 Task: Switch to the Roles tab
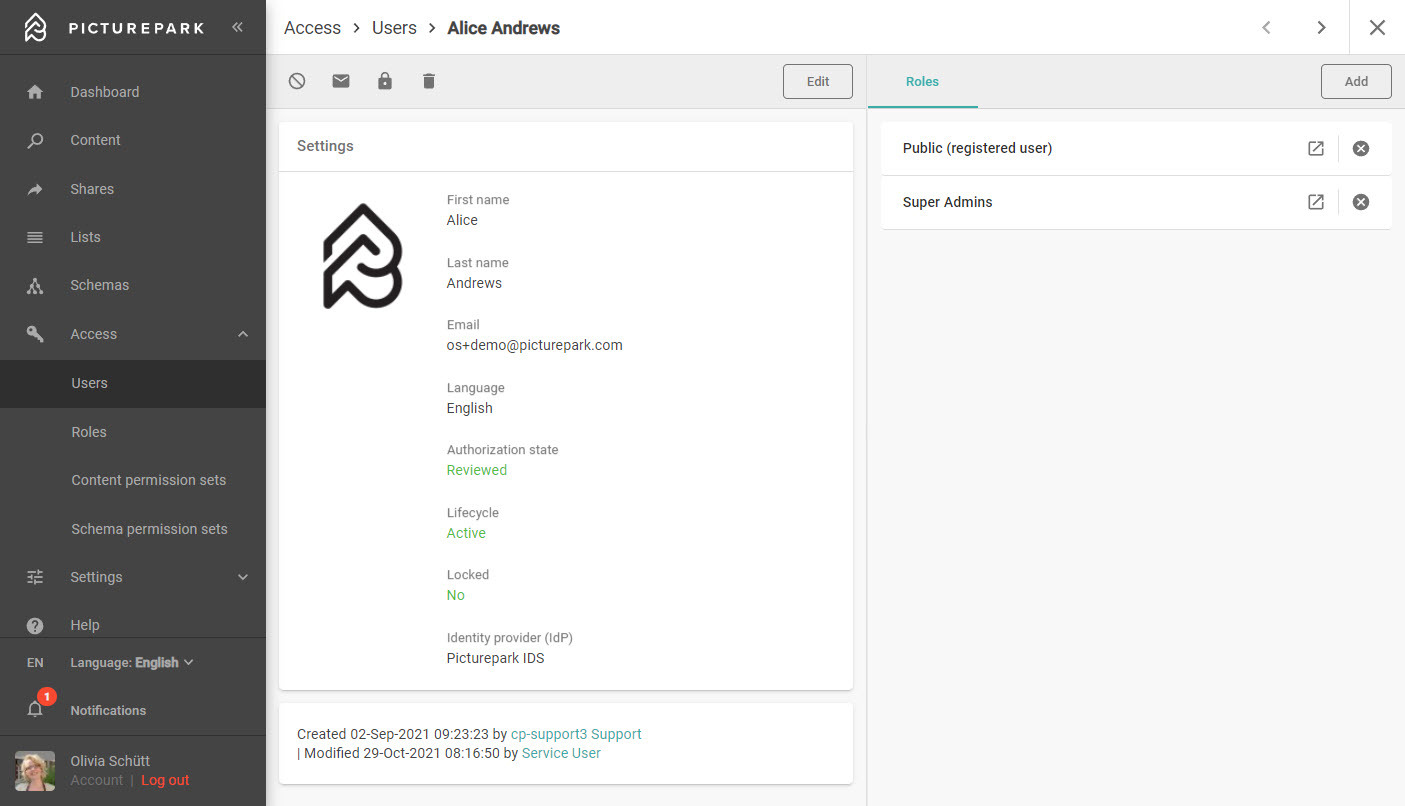922,82
